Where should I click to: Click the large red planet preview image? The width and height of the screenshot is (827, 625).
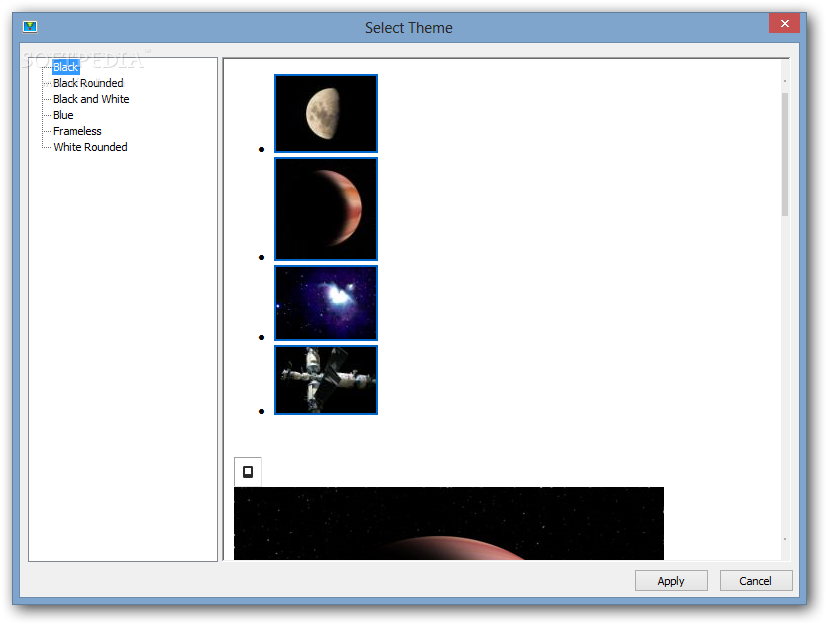tap(449, 523)
